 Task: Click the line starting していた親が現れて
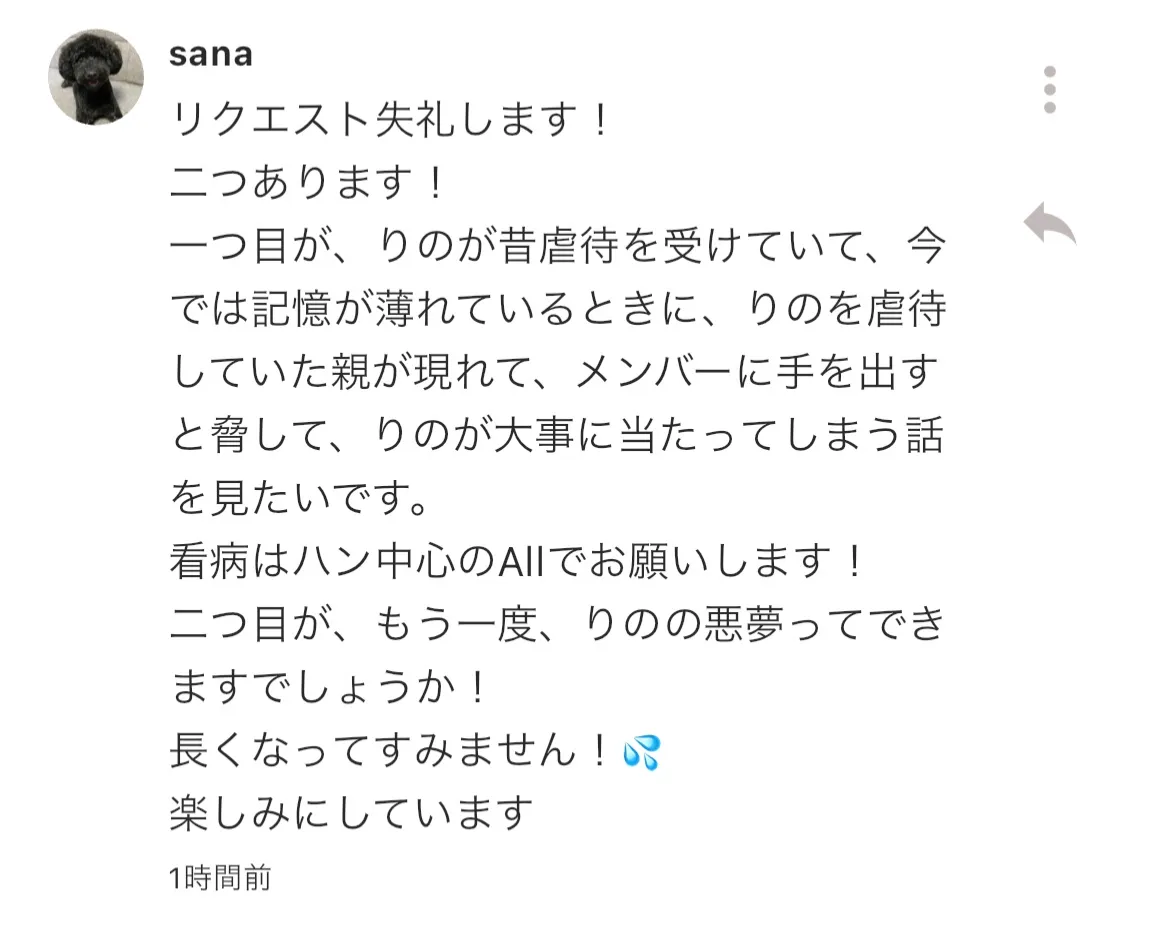tap(557, 374)
